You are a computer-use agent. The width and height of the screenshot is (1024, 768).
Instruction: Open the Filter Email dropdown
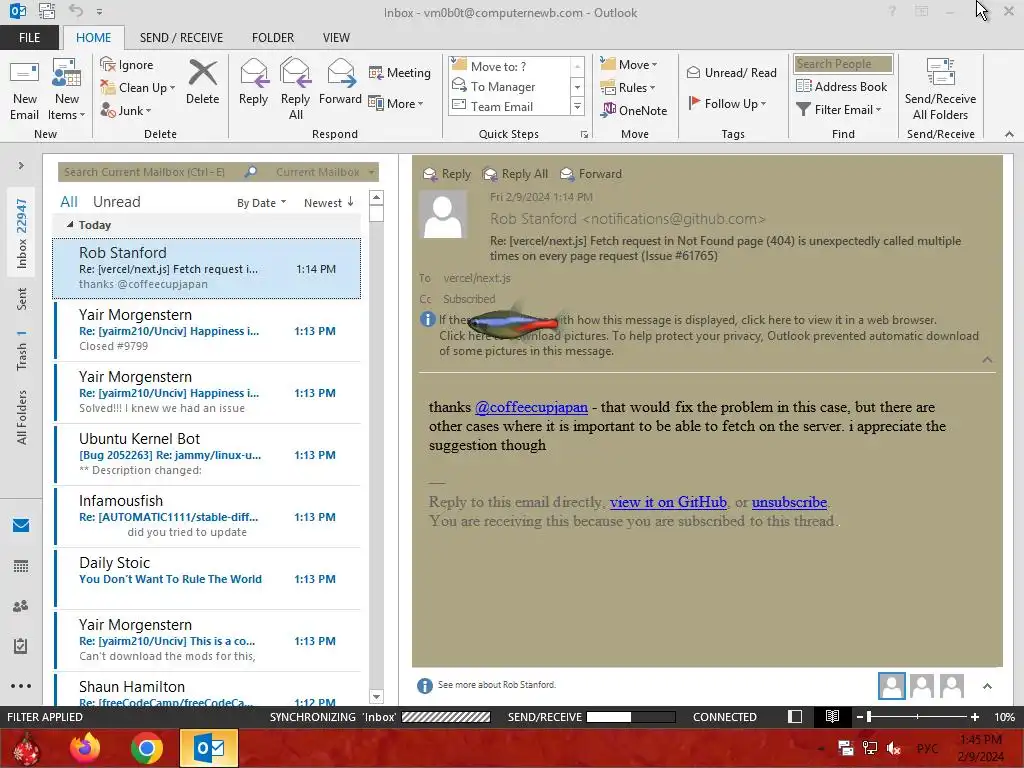click(x=839, y=110)
